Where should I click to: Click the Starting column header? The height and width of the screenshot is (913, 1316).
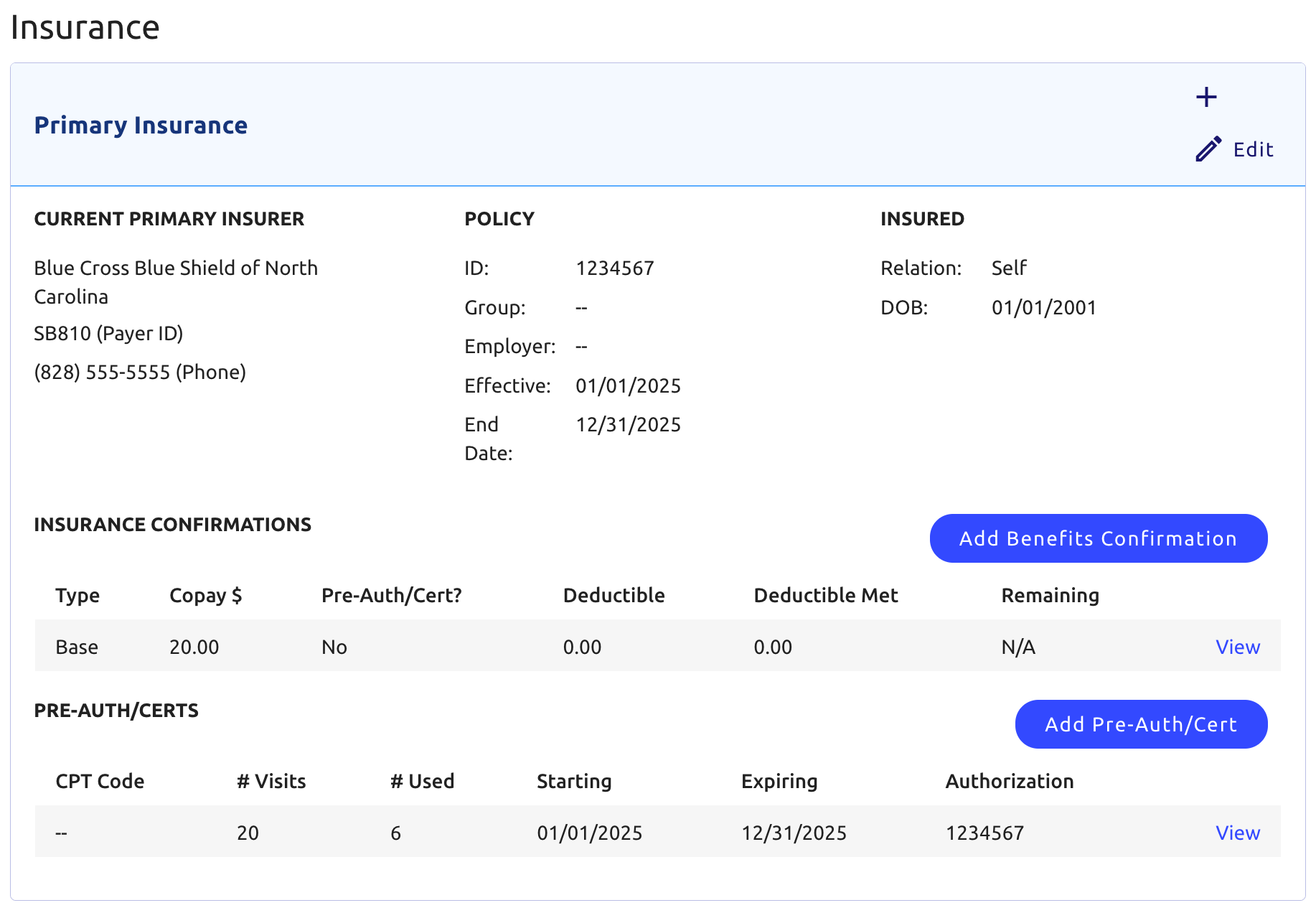[574, 782]
